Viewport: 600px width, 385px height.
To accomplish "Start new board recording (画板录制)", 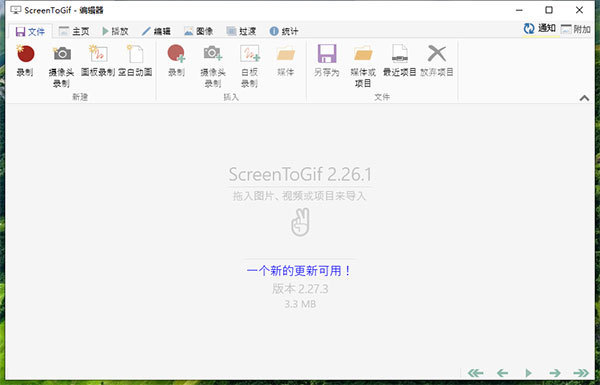I will pos(98,60).
